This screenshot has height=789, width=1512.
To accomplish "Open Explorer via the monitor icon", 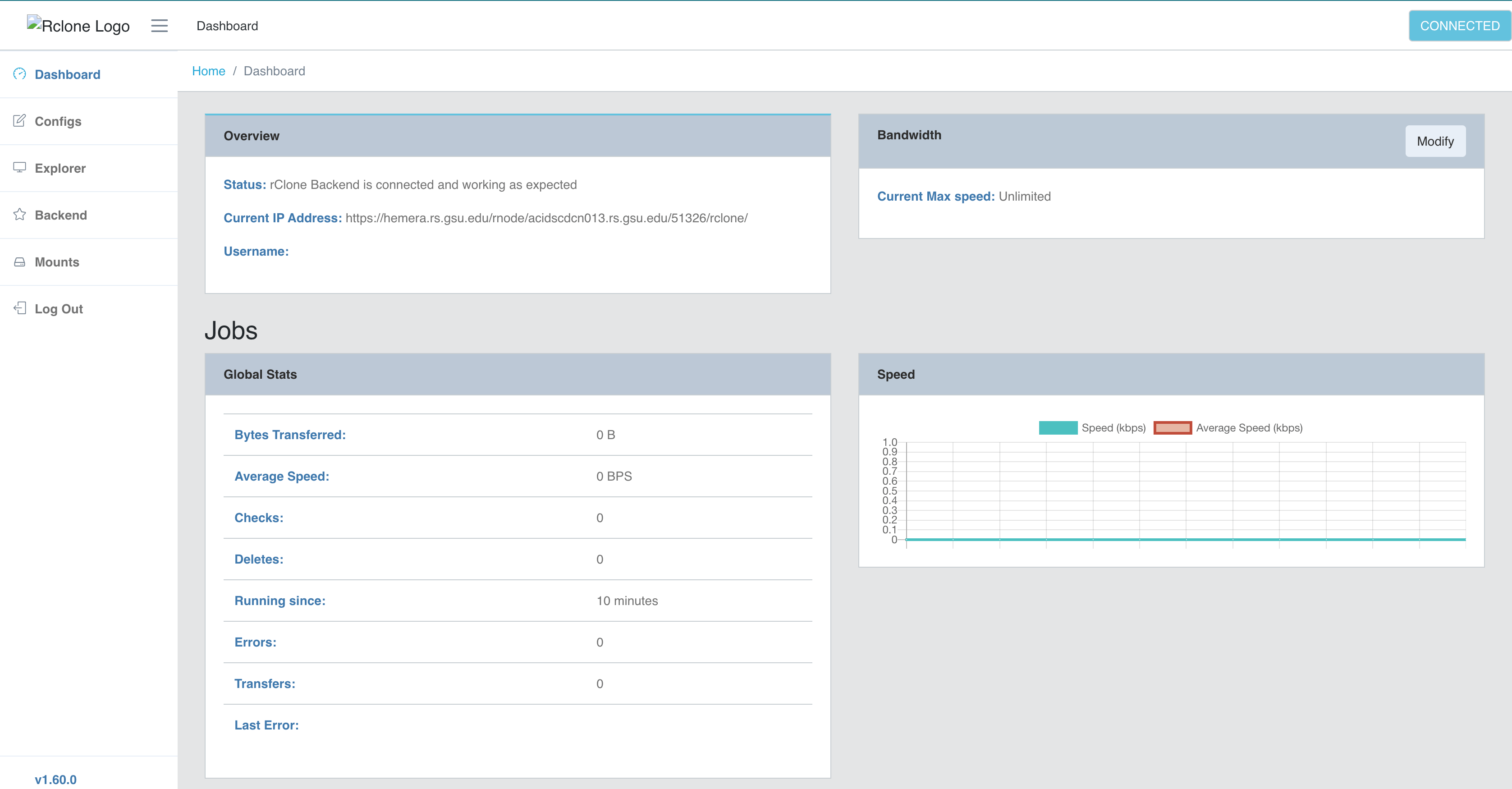I will coord(19,167).
